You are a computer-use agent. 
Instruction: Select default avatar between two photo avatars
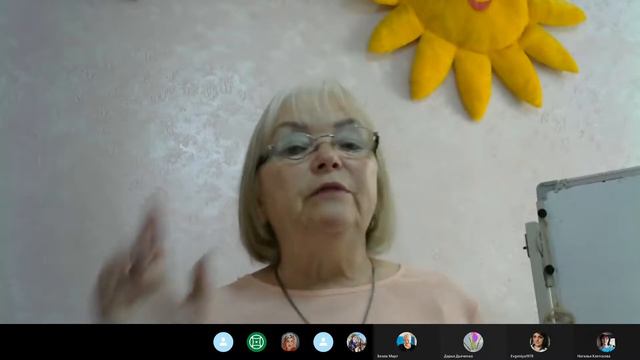[x=323, y=342]
